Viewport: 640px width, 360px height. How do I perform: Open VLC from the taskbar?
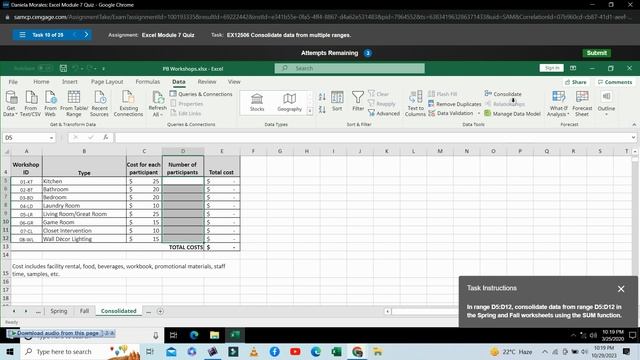coord(254,351)
